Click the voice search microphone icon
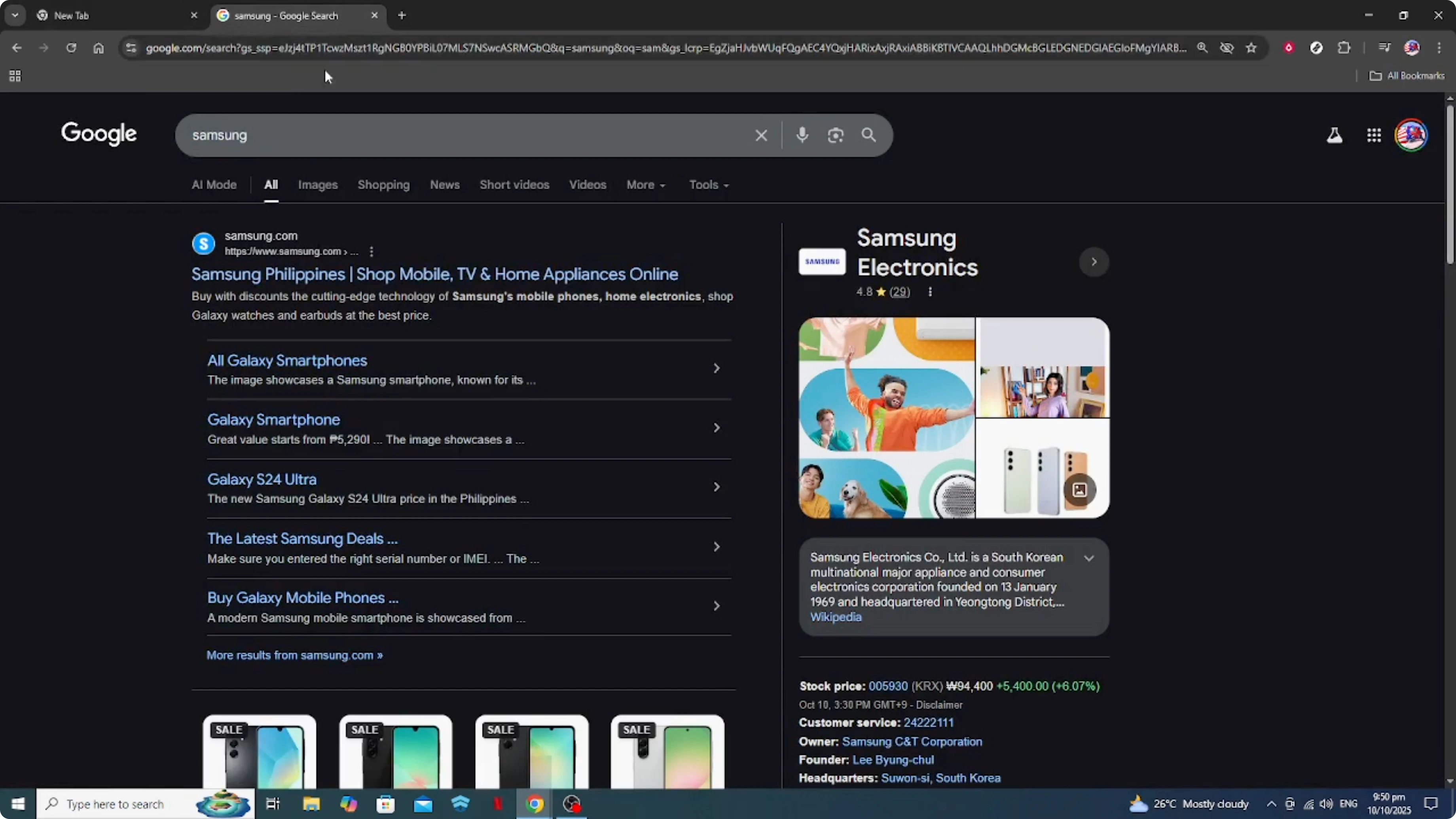The height and width of the screenshot is (819, 1456). pyautogui.click(x=803, y=135)
